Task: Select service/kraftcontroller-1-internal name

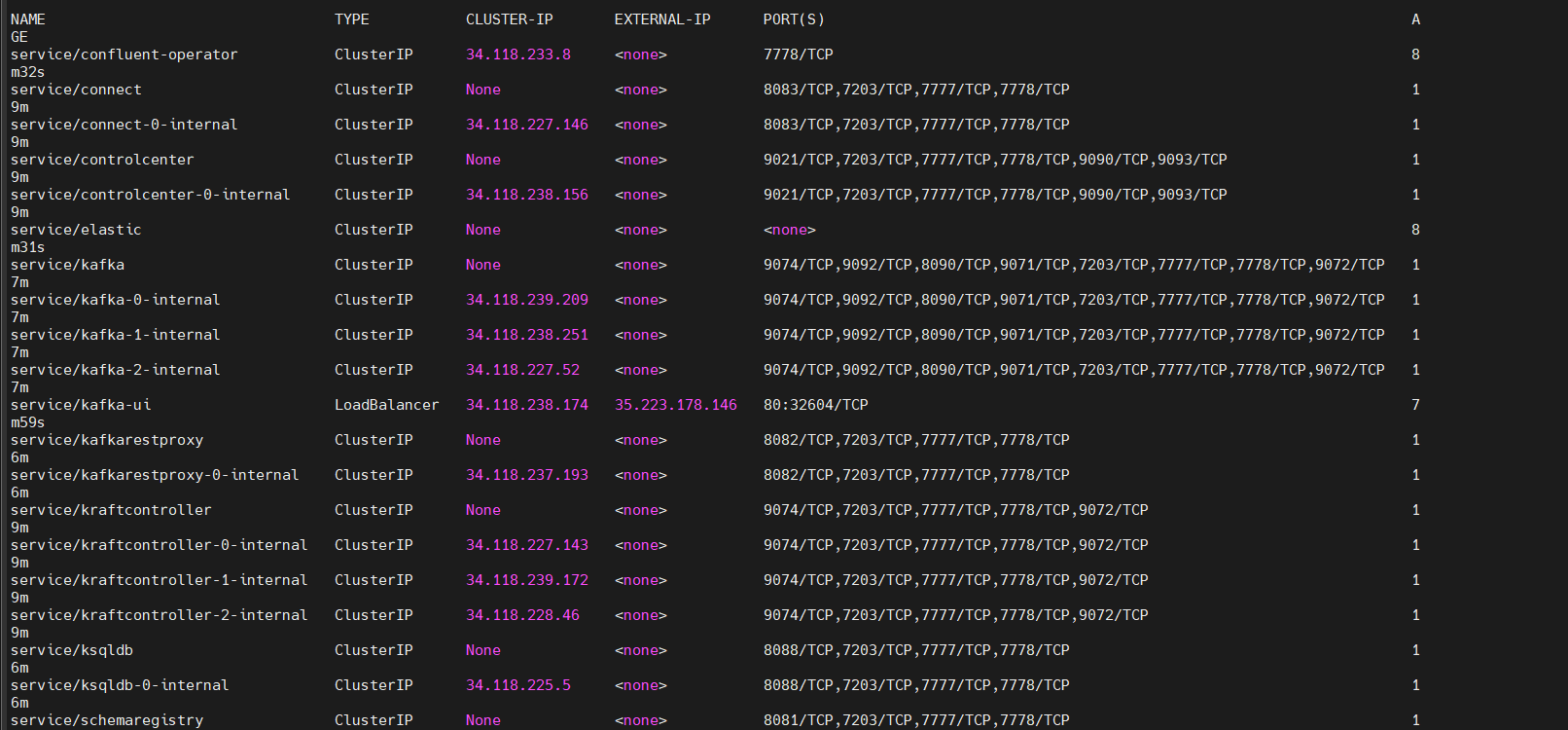Action: click(160, 580)
